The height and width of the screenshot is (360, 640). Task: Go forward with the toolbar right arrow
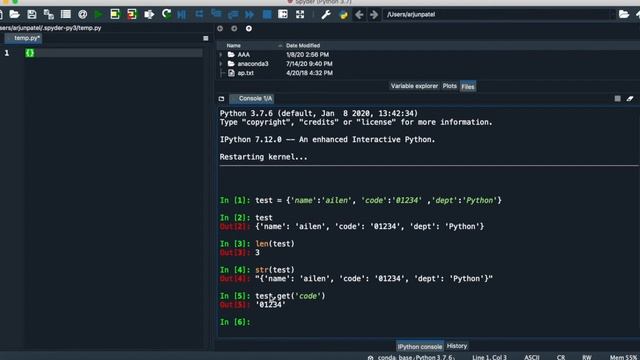[374, 15]
